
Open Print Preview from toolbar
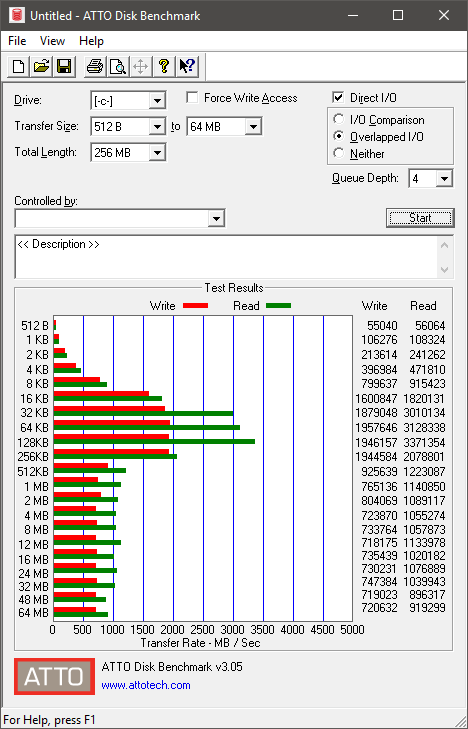pyautogui.click(x=118, y=66)
